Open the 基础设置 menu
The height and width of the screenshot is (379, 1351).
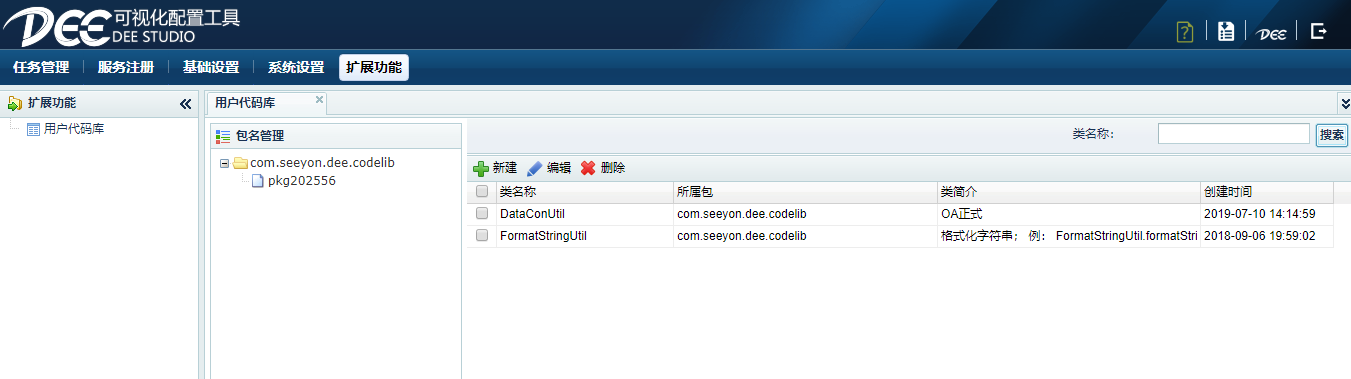pos(211,68)
